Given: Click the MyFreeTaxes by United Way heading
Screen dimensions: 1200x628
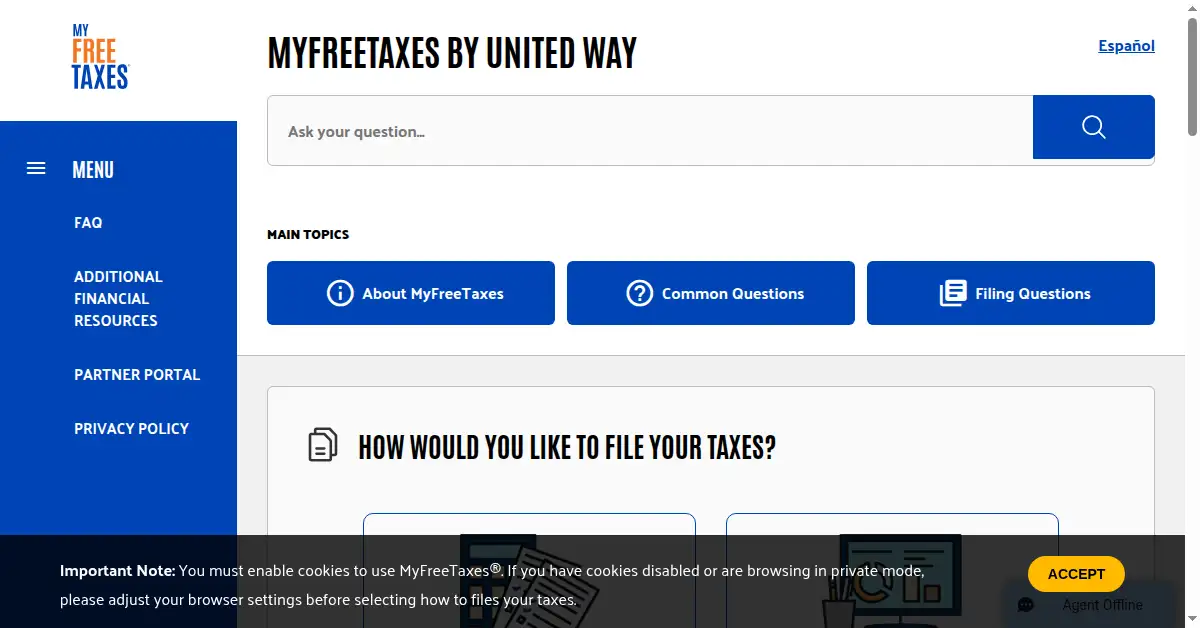Looking at the screenshot, I should coord(452,53).
